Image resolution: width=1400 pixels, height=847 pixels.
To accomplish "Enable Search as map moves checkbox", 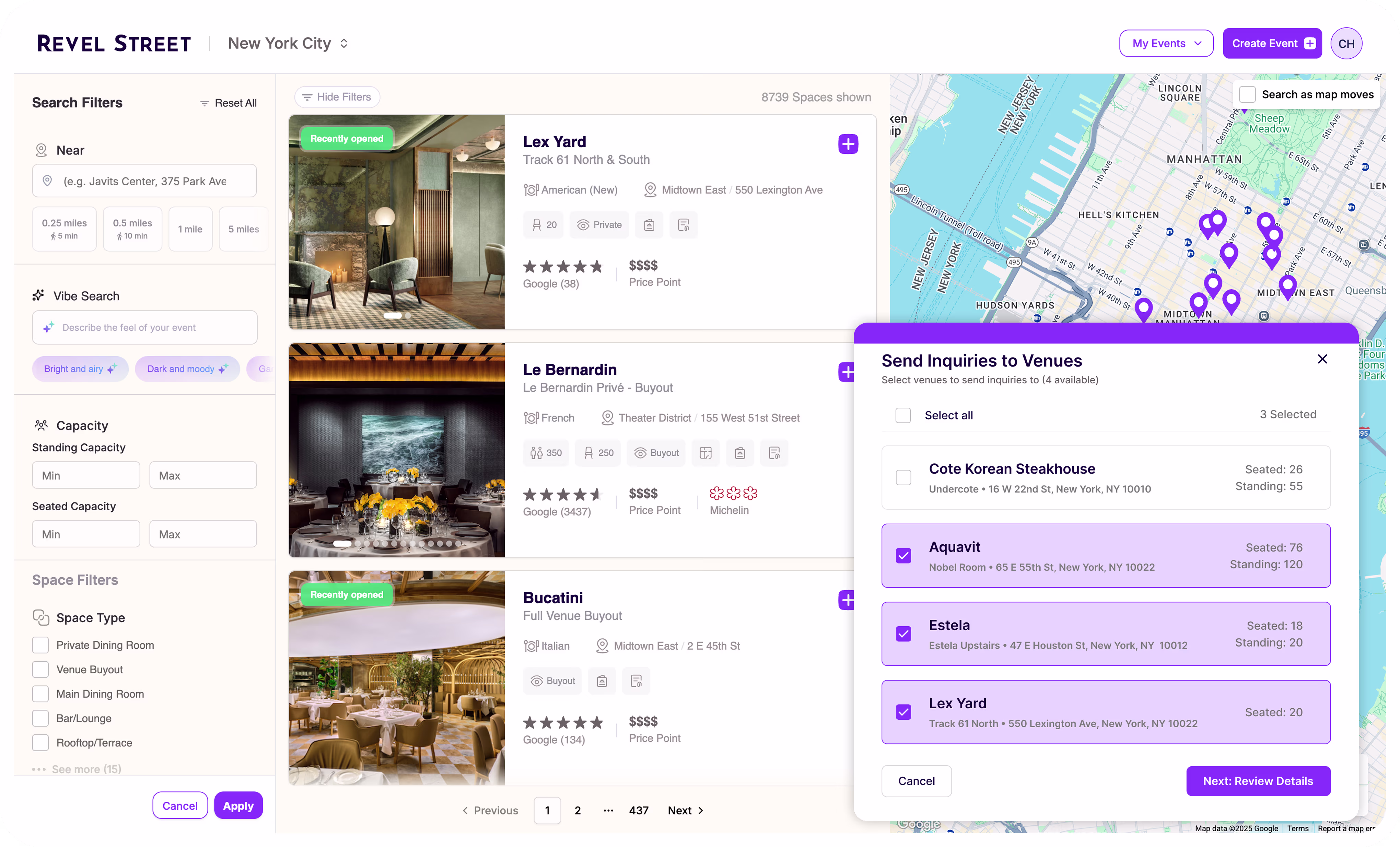I will (1247, 94).
